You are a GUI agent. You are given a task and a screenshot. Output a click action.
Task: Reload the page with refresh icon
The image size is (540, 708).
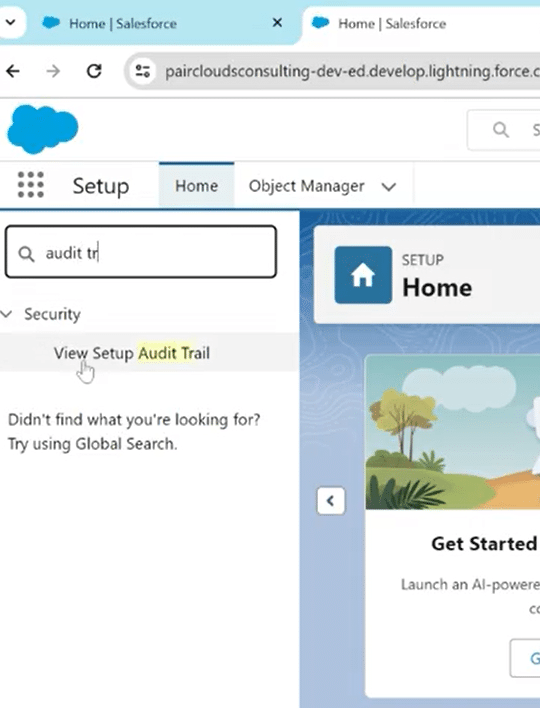point(94,71)
